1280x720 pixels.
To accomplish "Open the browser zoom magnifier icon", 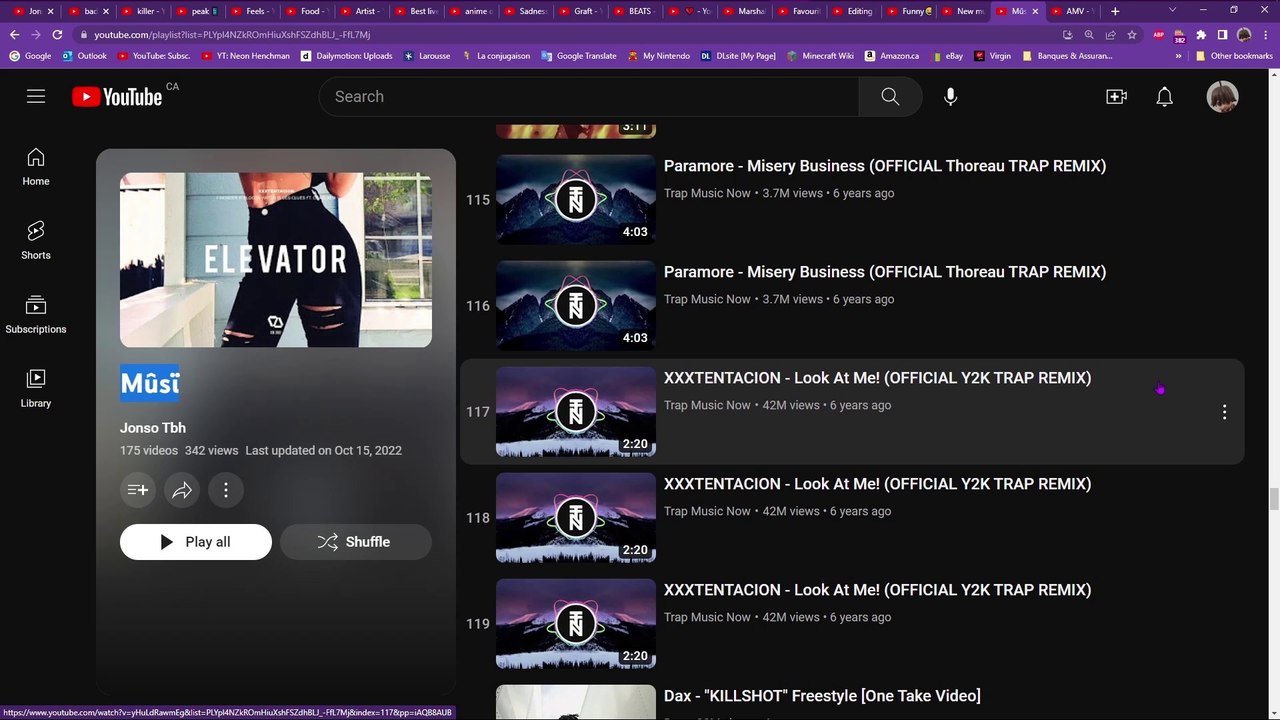I will click(x=1089, y=34).
